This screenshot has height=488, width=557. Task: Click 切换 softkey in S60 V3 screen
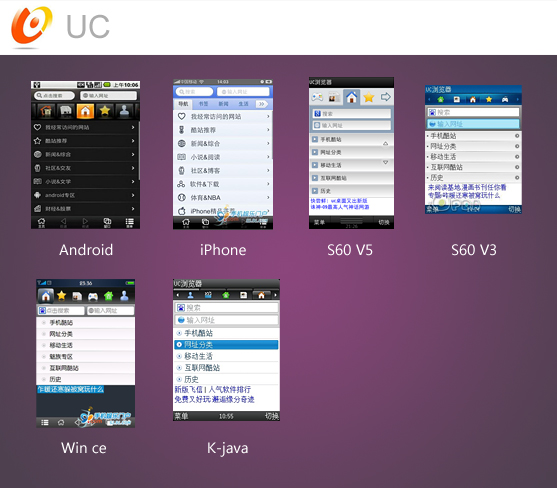click(514, 210)
